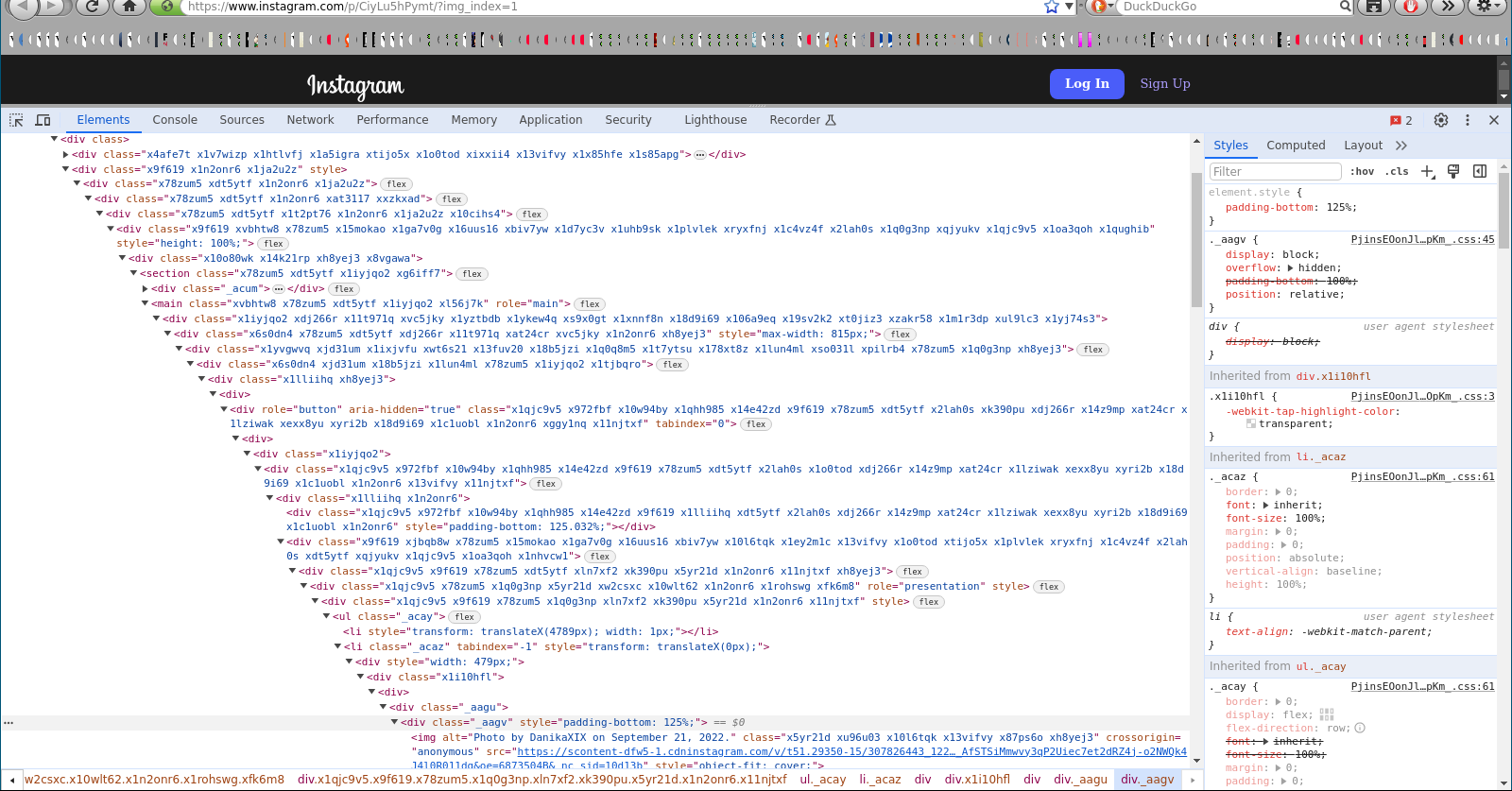This screenshot has height=791, width=1512.
Task: Open the img src cdninstagram URL
Action: click(x=851, y=752)
